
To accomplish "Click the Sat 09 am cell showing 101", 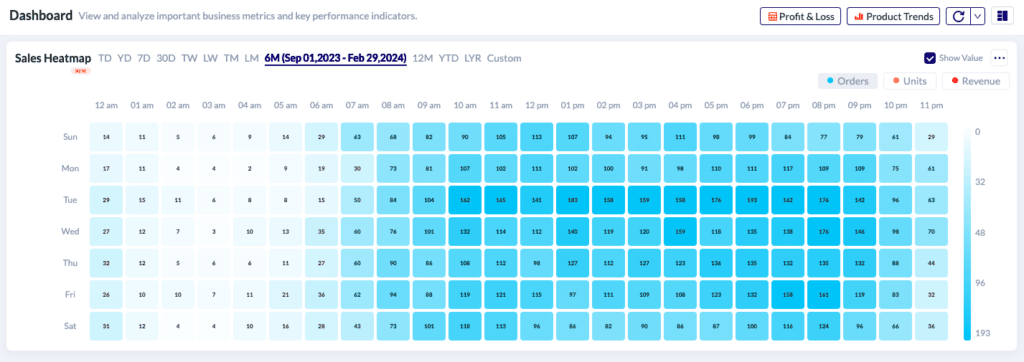I will pyautogui.click(x=430, y=326).
